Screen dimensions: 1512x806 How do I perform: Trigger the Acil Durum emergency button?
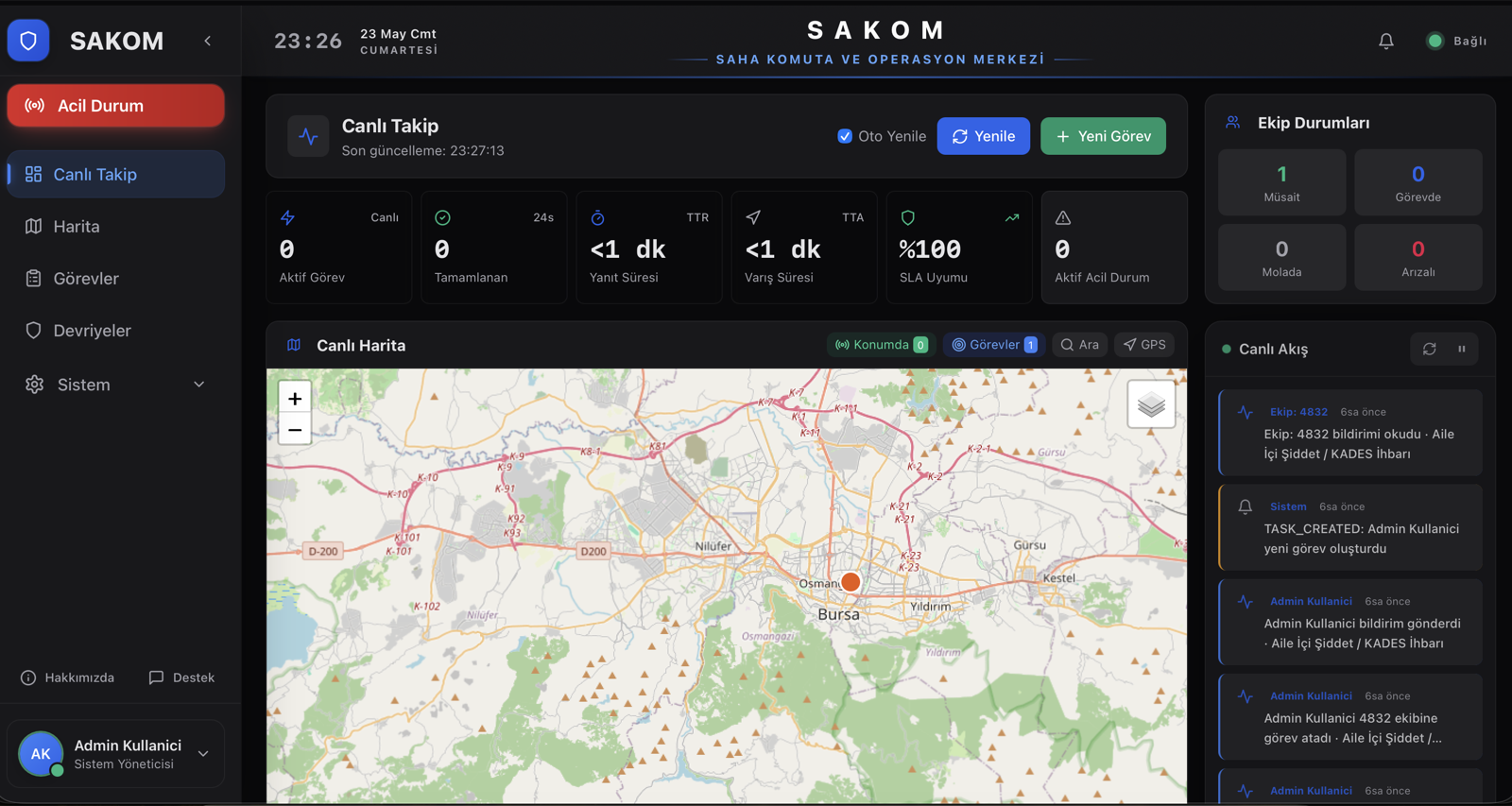pos(115,106)
